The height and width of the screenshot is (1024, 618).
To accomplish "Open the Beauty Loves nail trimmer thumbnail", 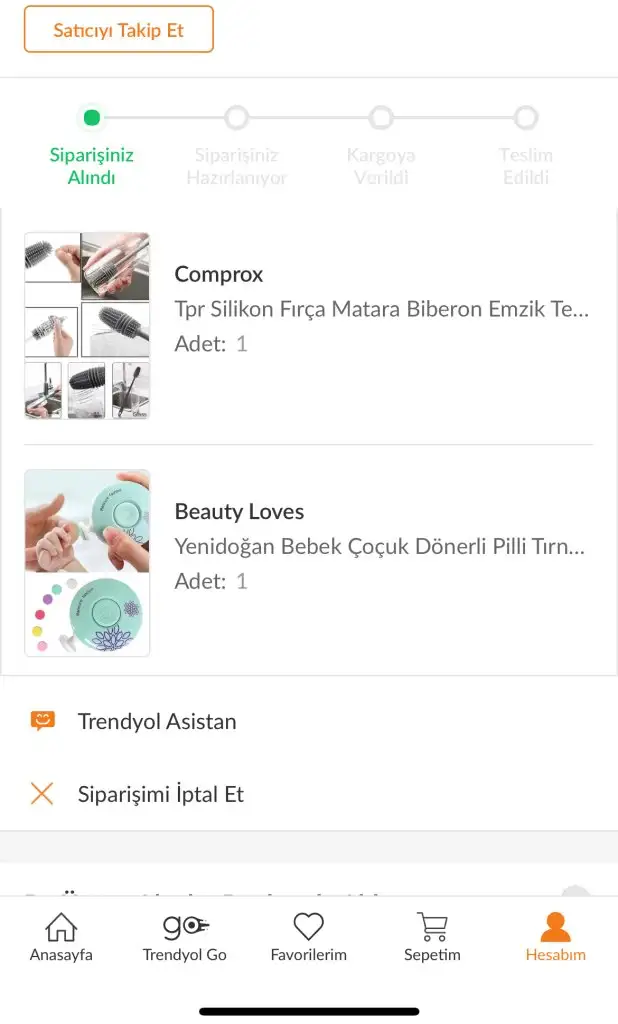I will pos(87,563).
